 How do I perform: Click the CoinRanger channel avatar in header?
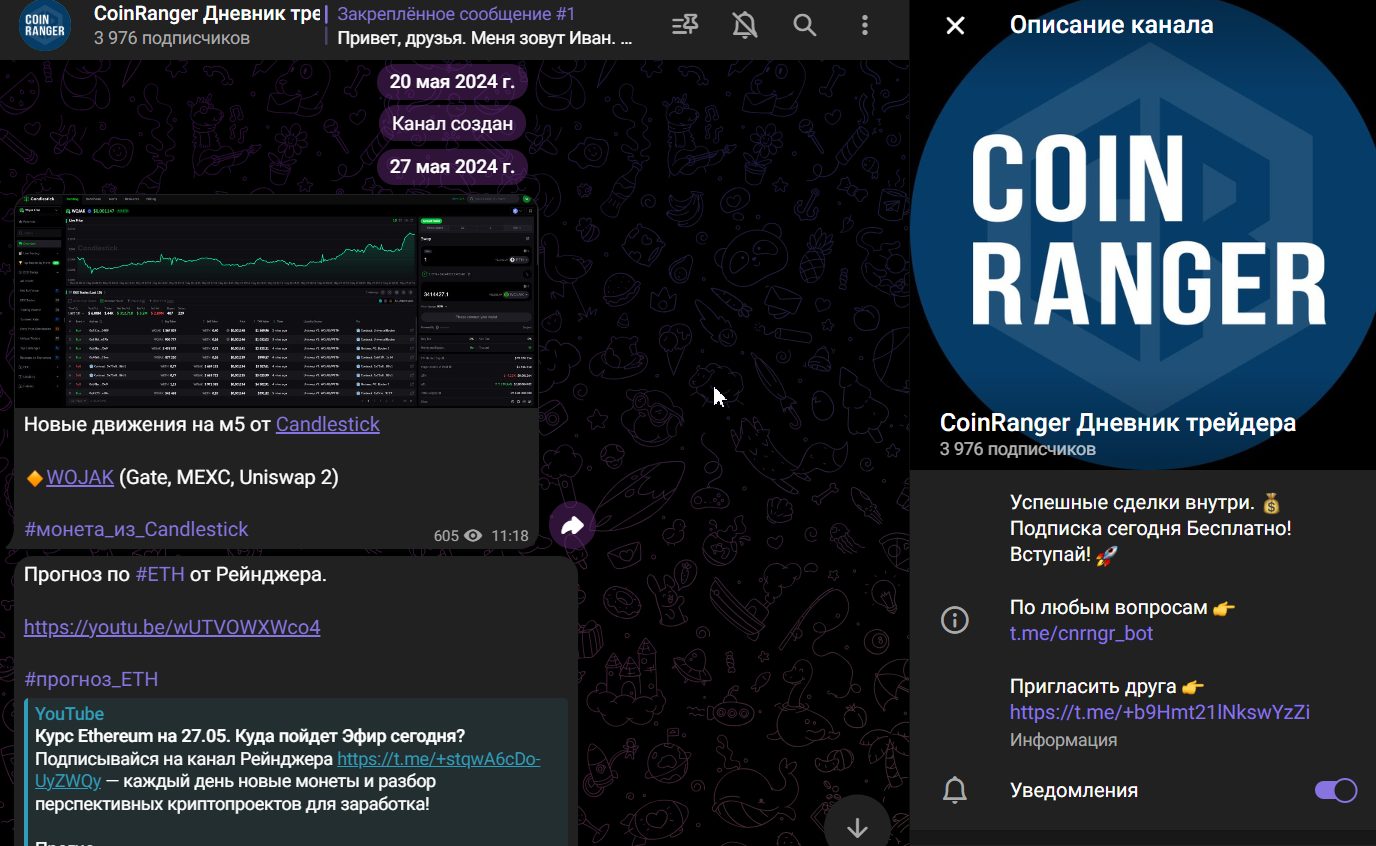(45, 26)
